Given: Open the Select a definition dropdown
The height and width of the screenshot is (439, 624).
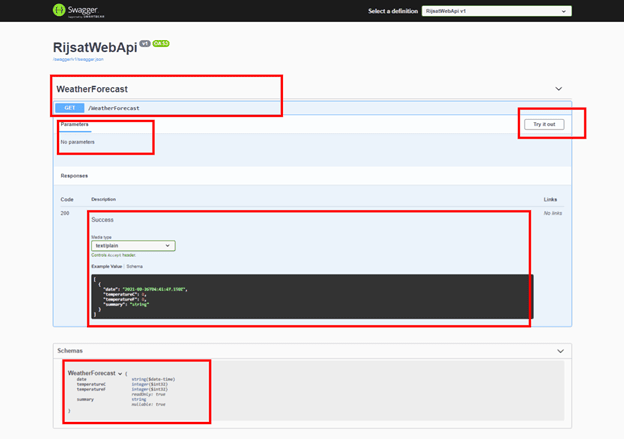Looking at the screenshot, I should point(496,11).
